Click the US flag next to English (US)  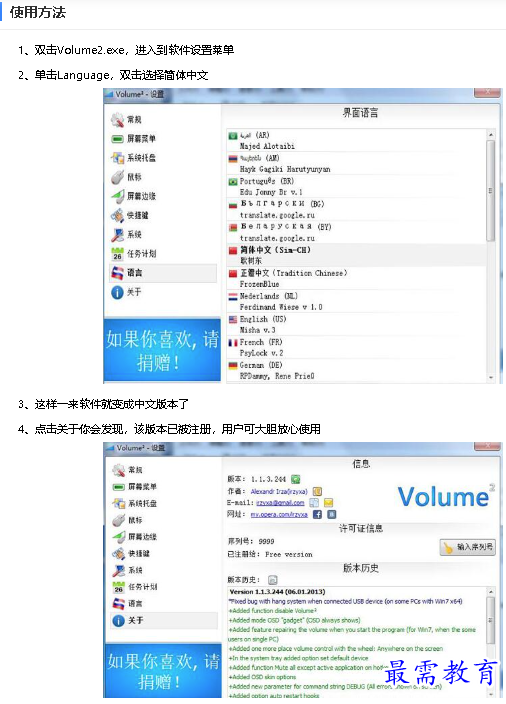tap(233, 319)
